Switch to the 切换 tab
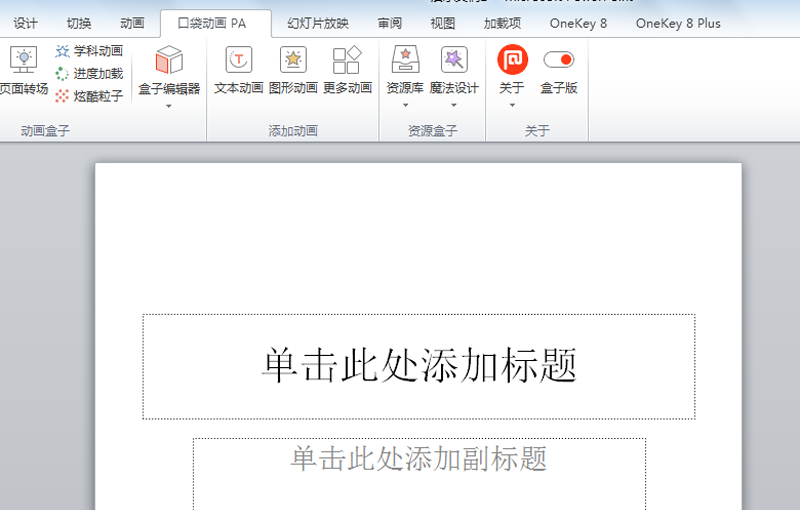Viewport: 800px width, 510px height. 79,23
